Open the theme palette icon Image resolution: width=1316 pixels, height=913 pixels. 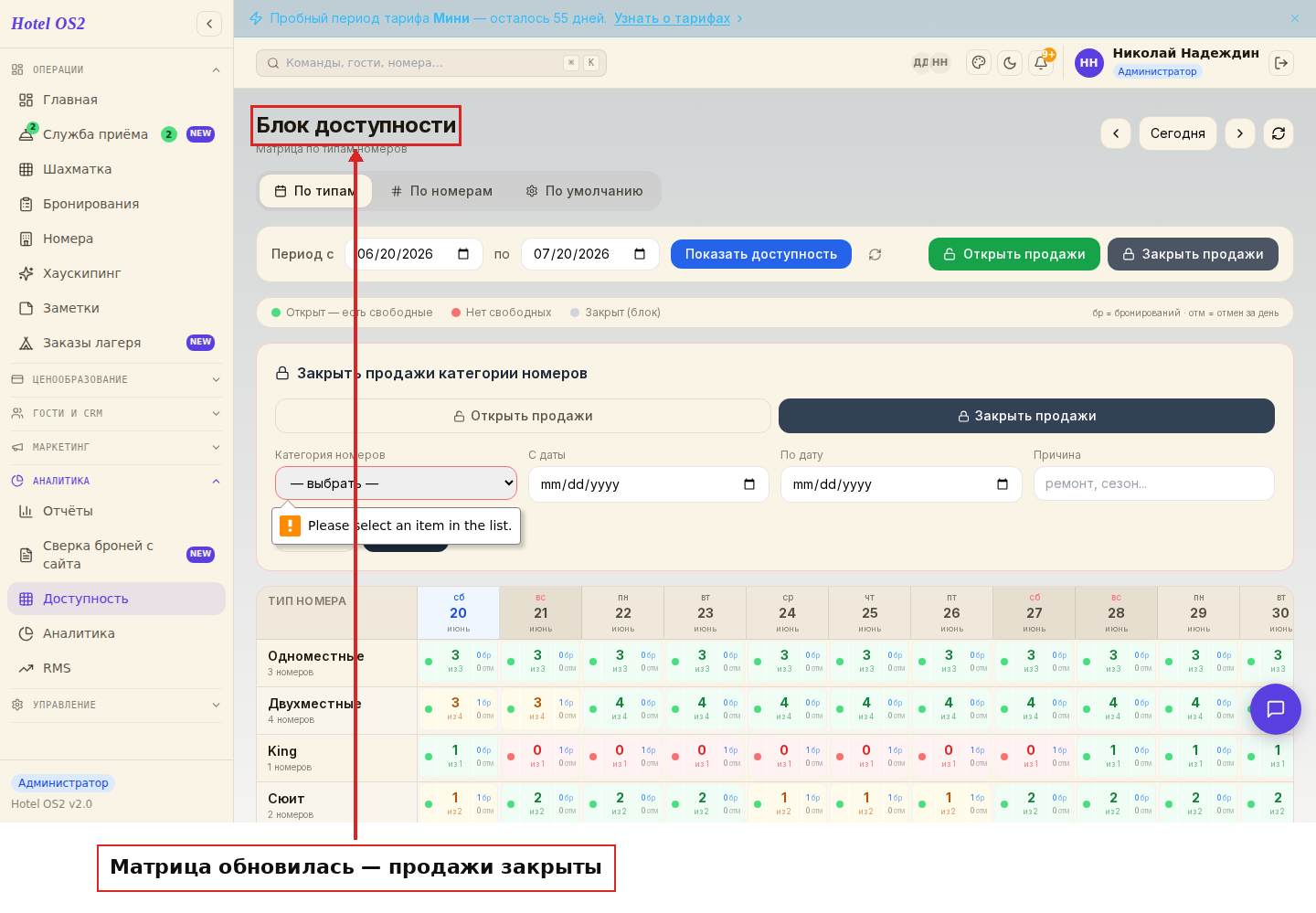tap(979, 63)
